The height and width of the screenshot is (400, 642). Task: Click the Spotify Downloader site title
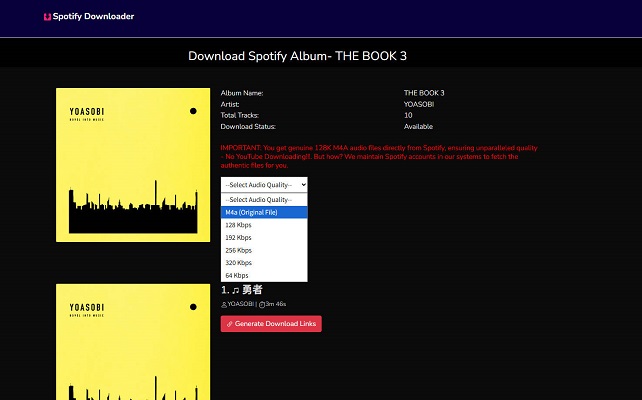[x=93, y=16]
